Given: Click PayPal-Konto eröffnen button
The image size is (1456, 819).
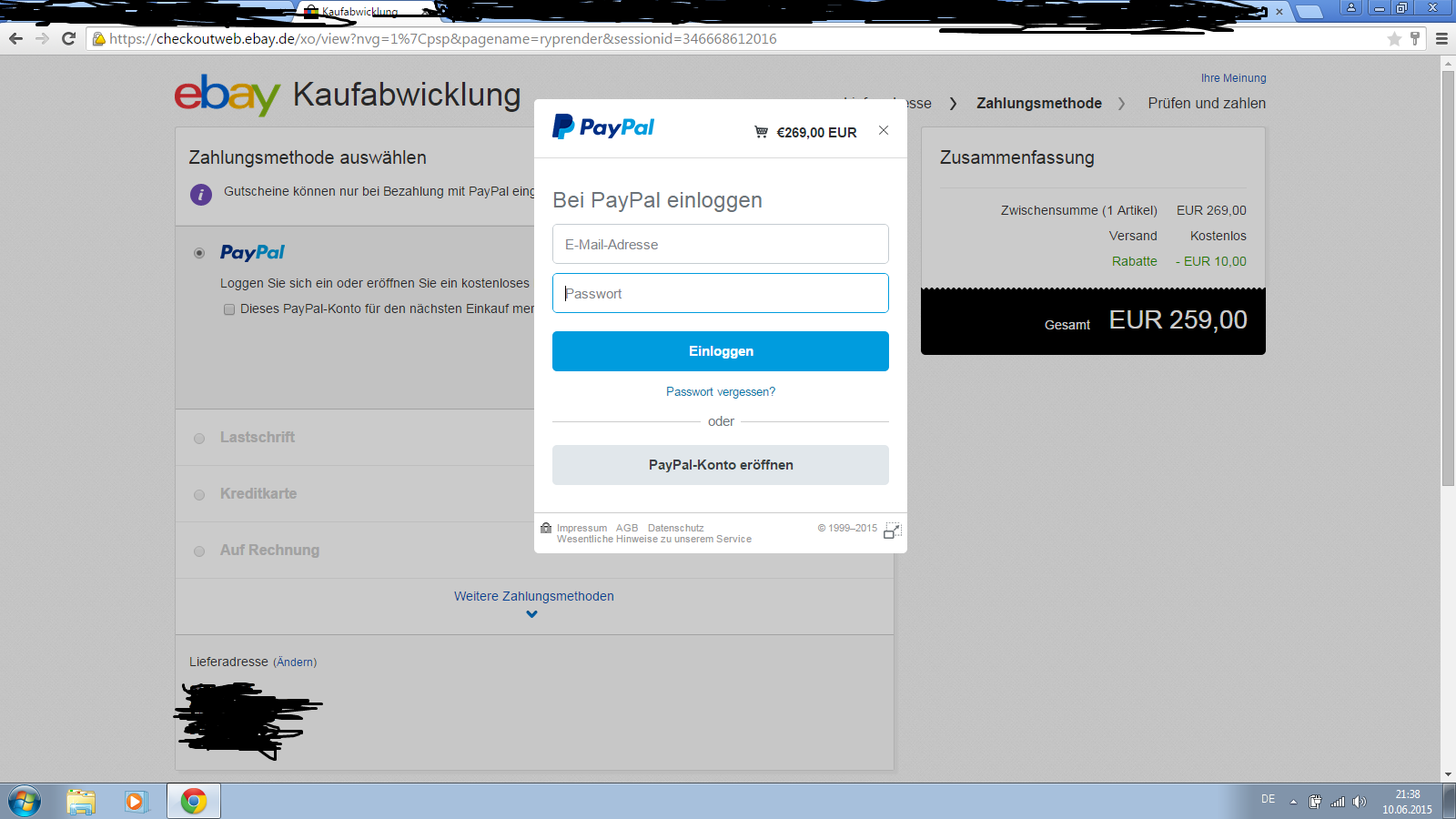Looking at the screenshot, I should click(720, 465).
